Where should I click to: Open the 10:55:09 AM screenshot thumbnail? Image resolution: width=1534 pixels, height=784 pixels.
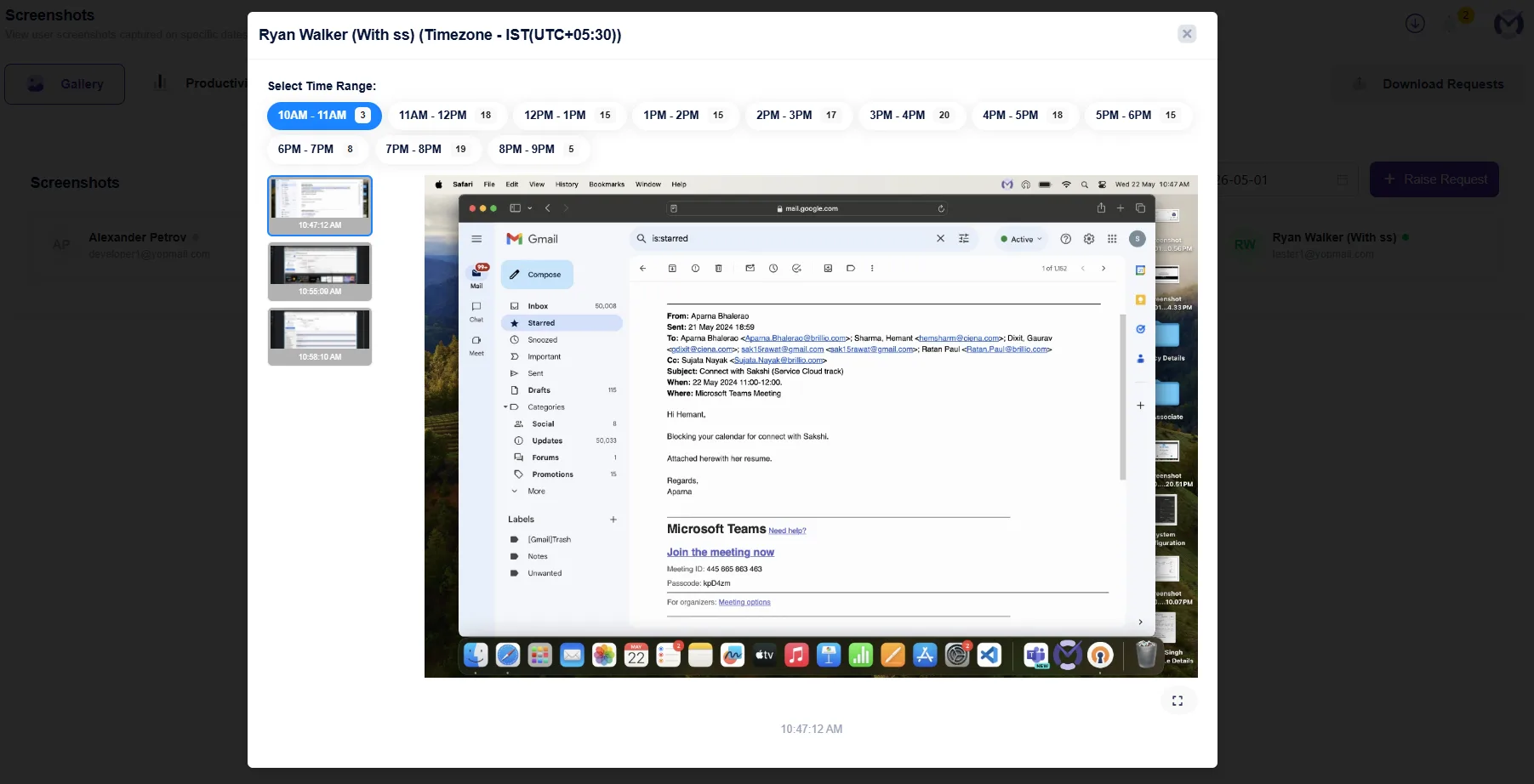tap(320, 272)
